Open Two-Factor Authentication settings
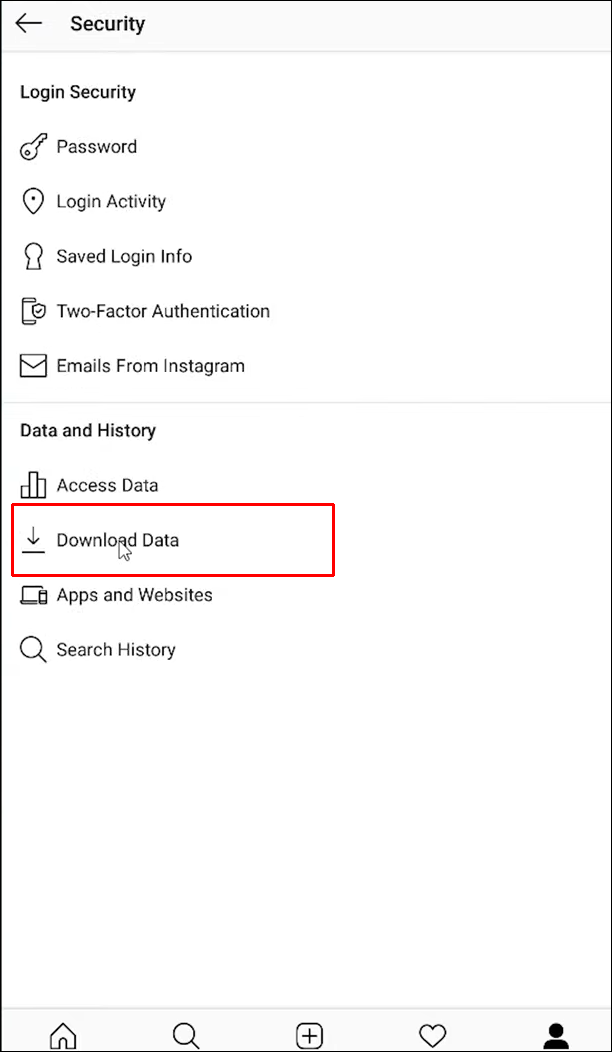 pyautogui.click(x=163, y=312)
